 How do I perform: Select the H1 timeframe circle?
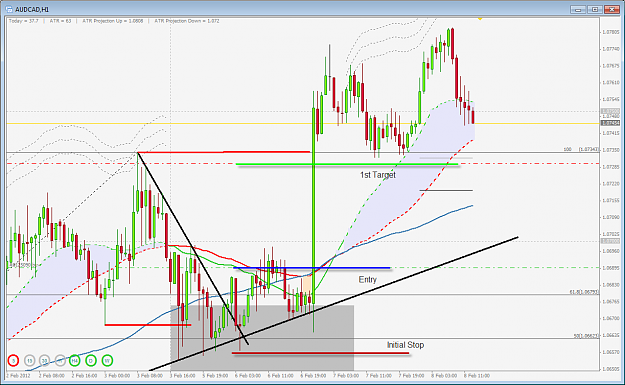coord(60,361)
